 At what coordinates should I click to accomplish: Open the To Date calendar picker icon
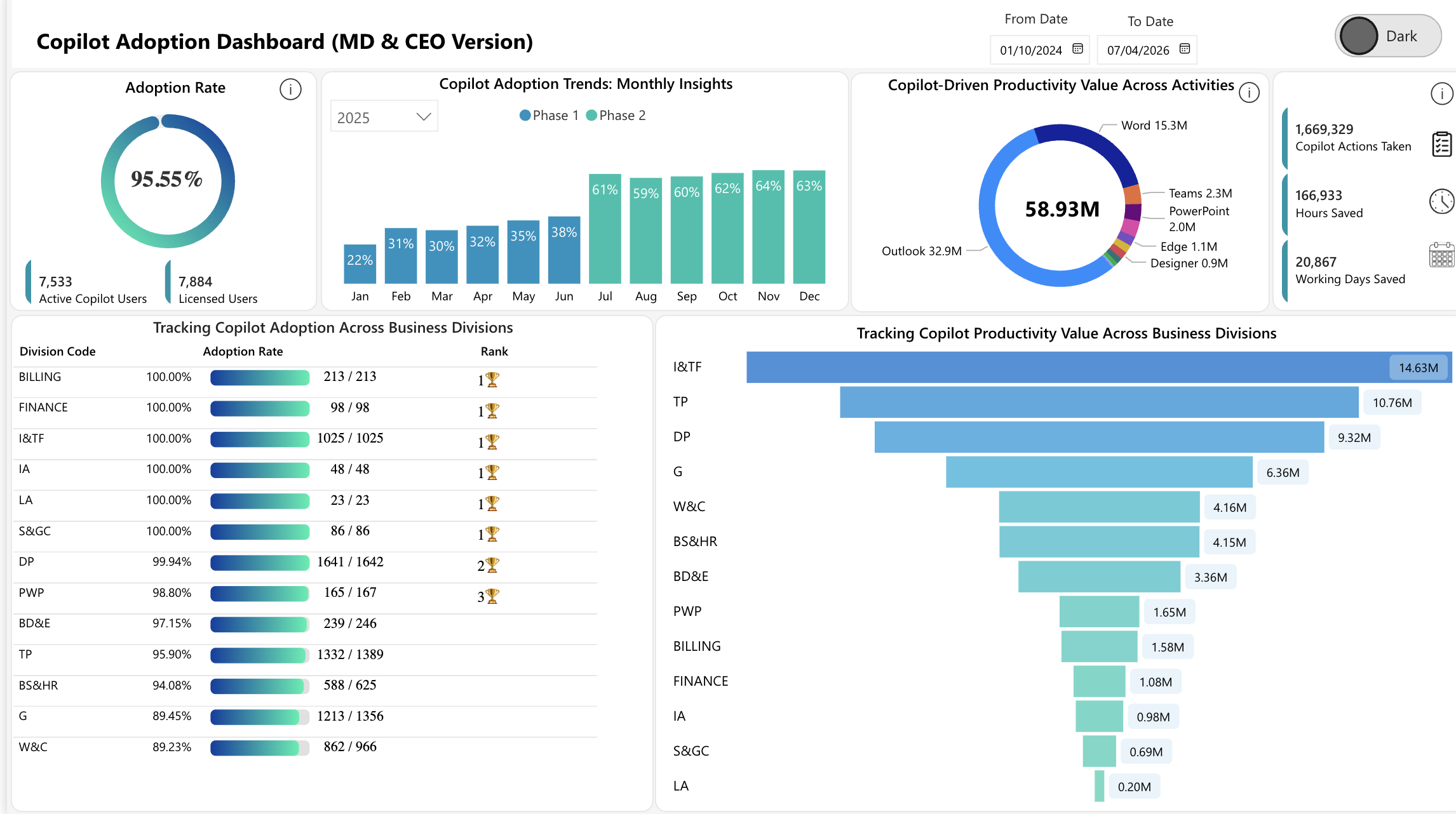coord(1184,49)
